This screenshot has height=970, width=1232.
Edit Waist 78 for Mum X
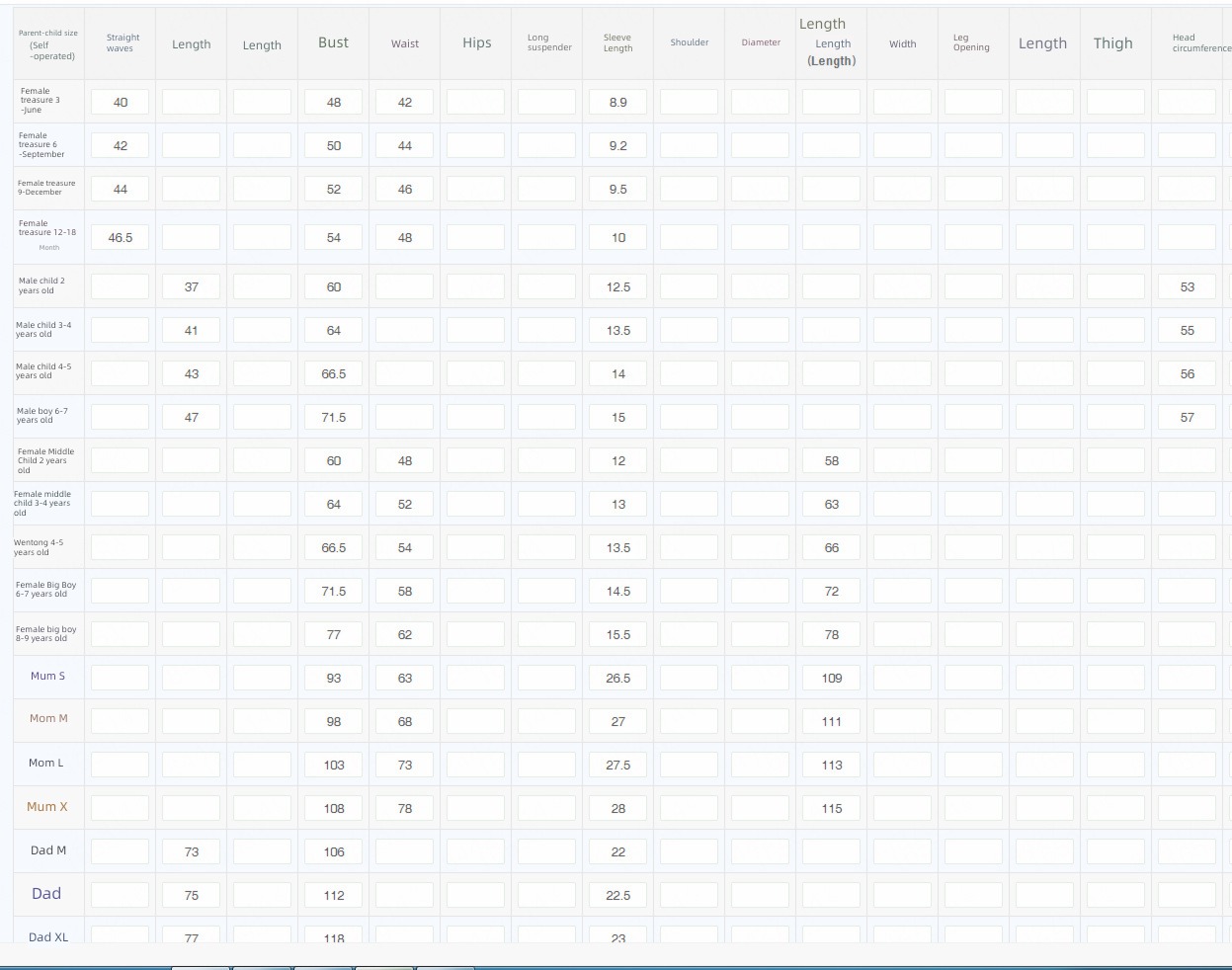pyautogui.click(x=405, y=808)
